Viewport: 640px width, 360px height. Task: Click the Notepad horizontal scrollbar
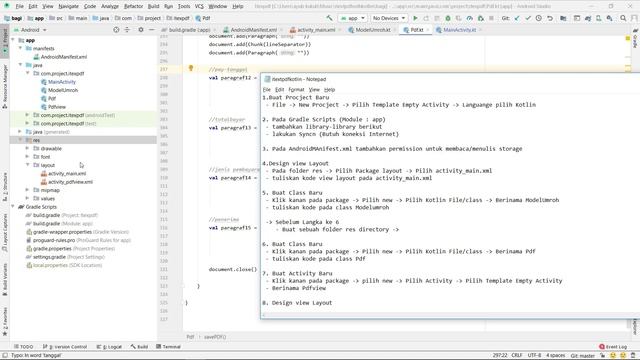click(449, 315)
